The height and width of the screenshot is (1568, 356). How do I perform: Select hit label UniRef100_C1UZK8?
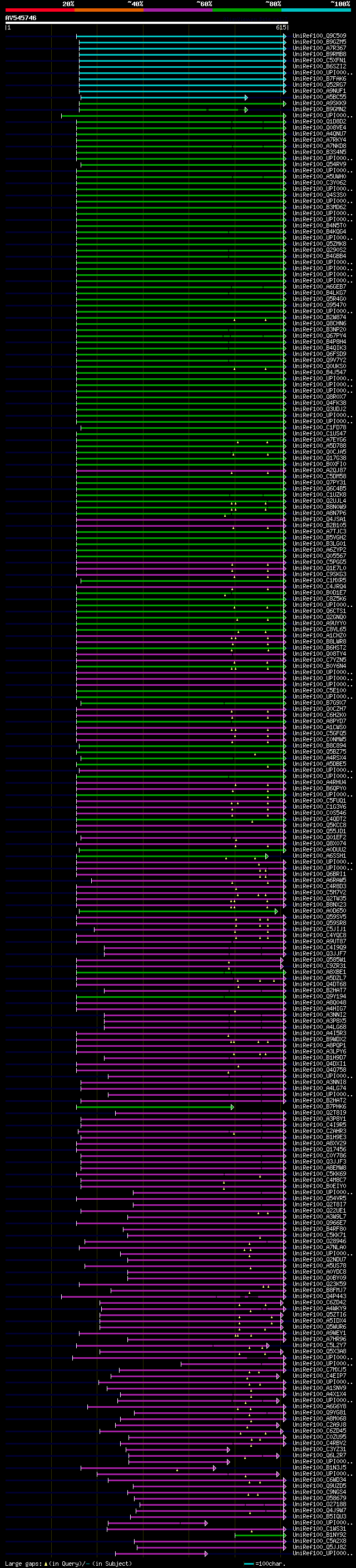point(319,495)
